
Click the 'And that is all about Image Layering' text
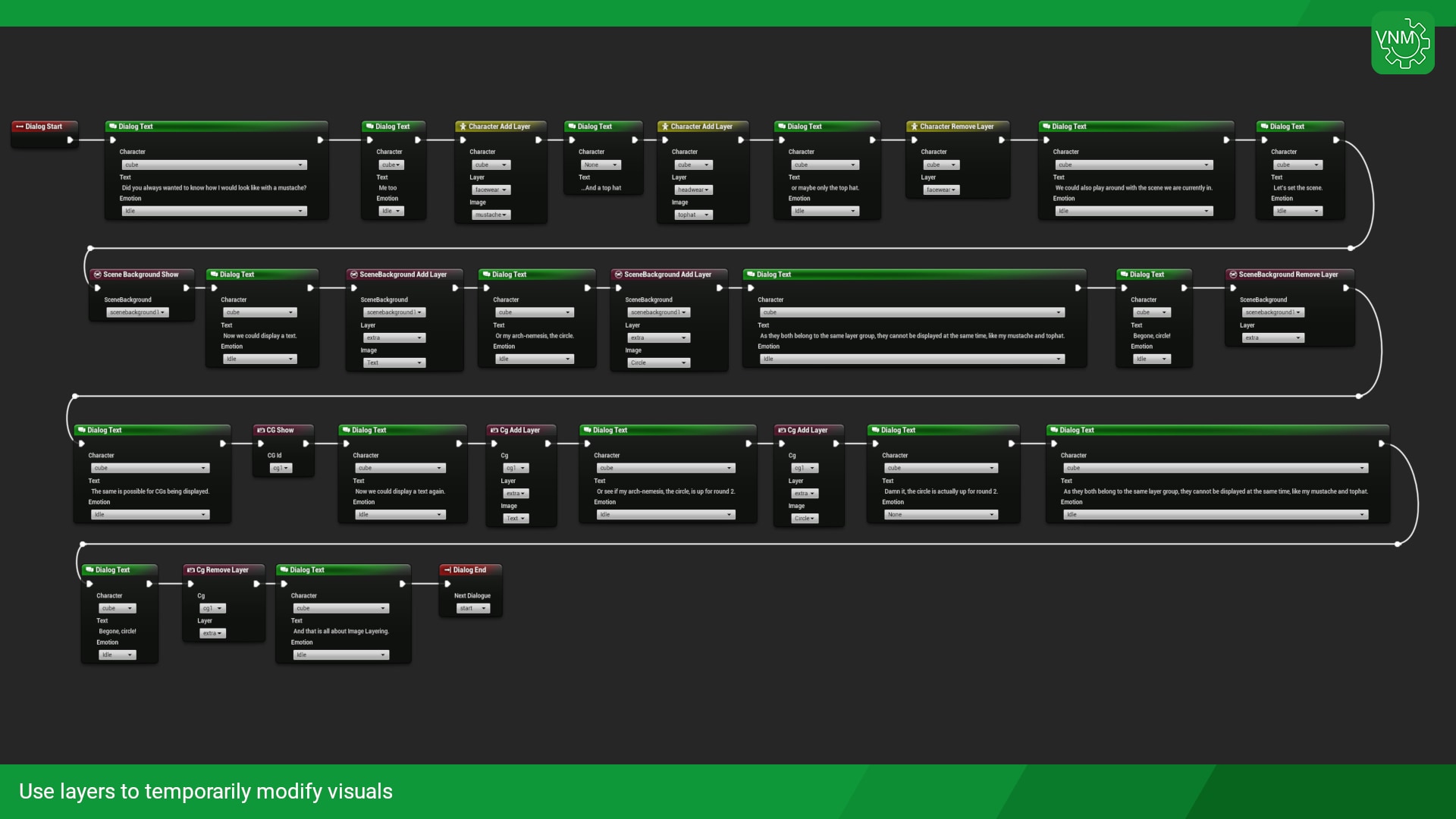click(340, 632)
